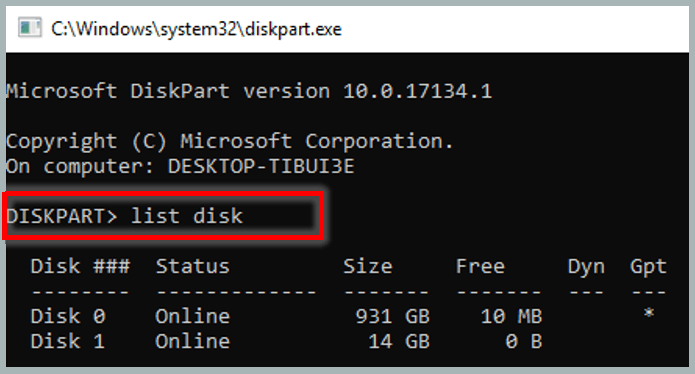Click the computer name DESKTOP-TIBUI3E
695x374 pixels.
[261, 167]
